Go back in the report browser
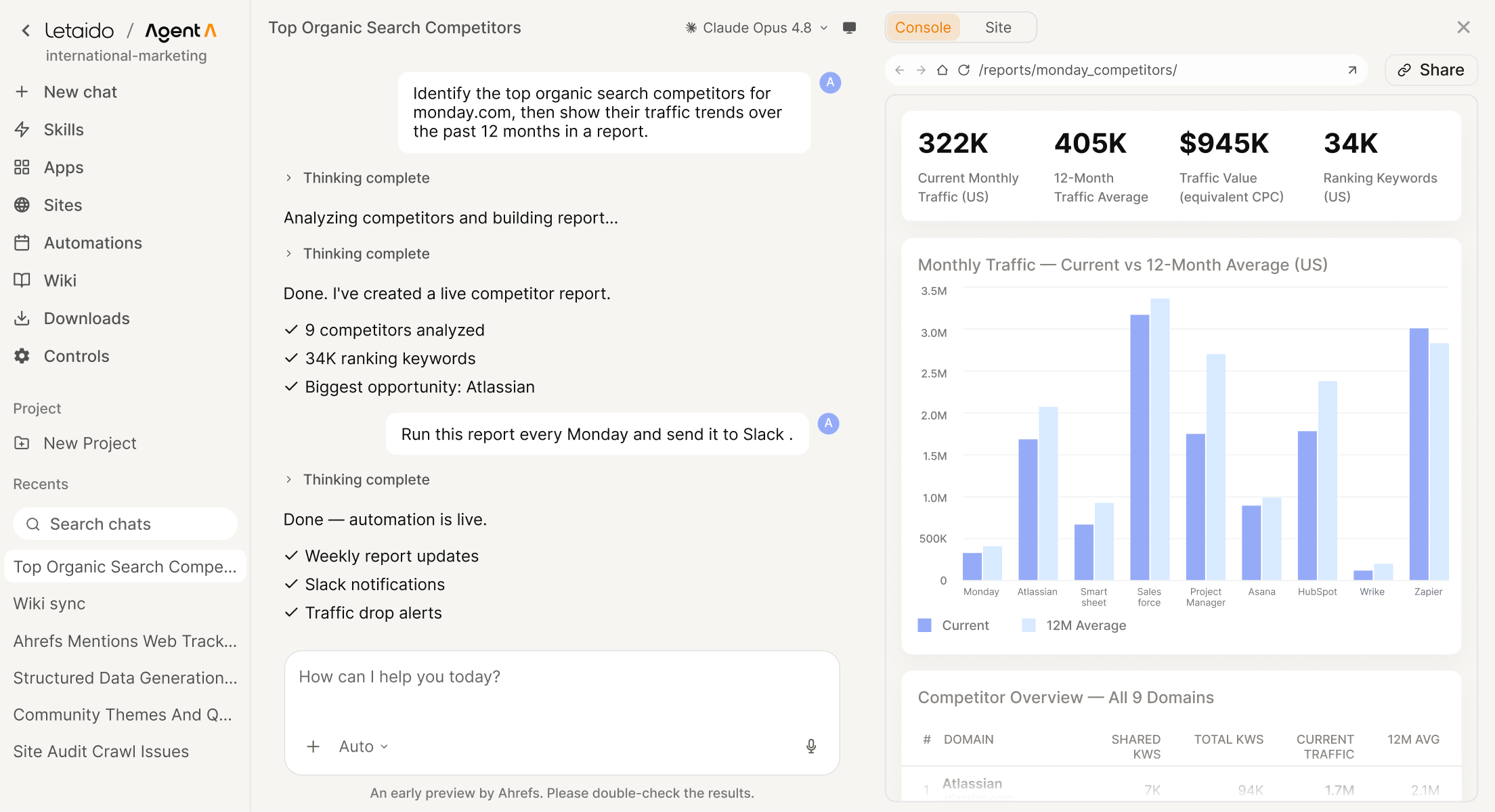Viewport: 1495px width, 812px height. coord(899,70)
